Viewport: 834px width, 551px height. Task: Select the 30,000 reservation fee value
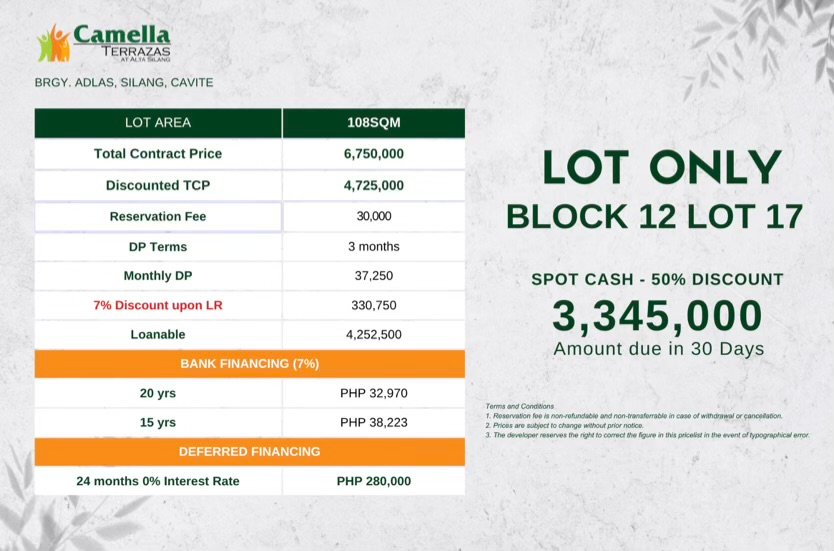[374, 216]
